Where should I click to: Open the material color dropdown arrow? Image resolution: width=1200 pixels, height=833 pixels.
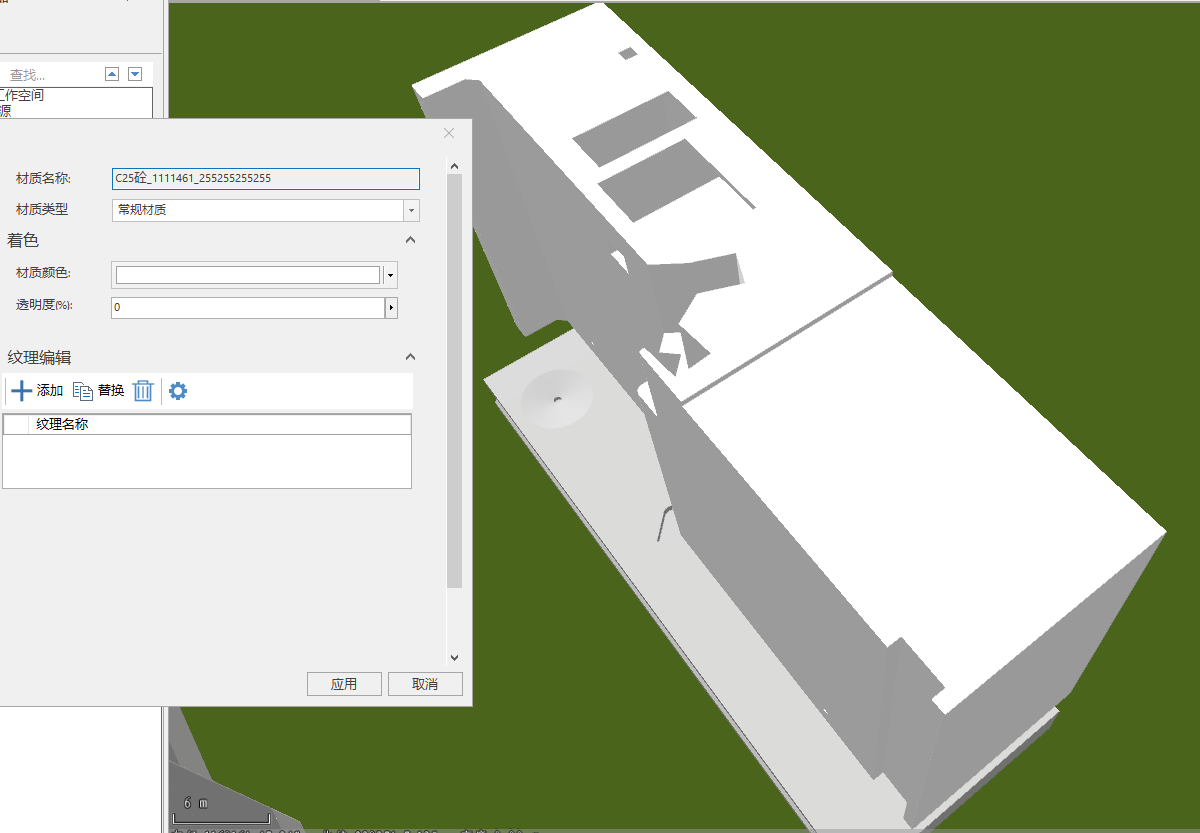[x=390, y=275]
